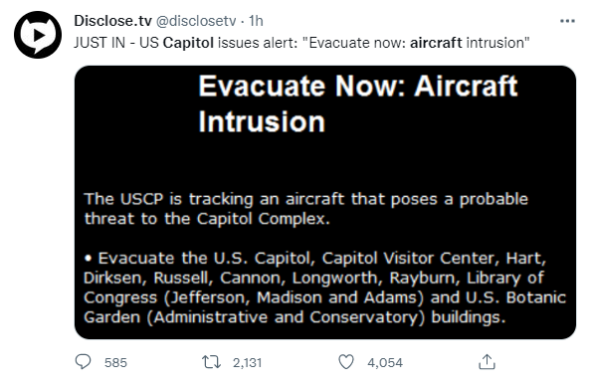The width and height of the screenshot is (590, 387).
Task: Click the bulleted building evacuation list
Action: (324, 288)
